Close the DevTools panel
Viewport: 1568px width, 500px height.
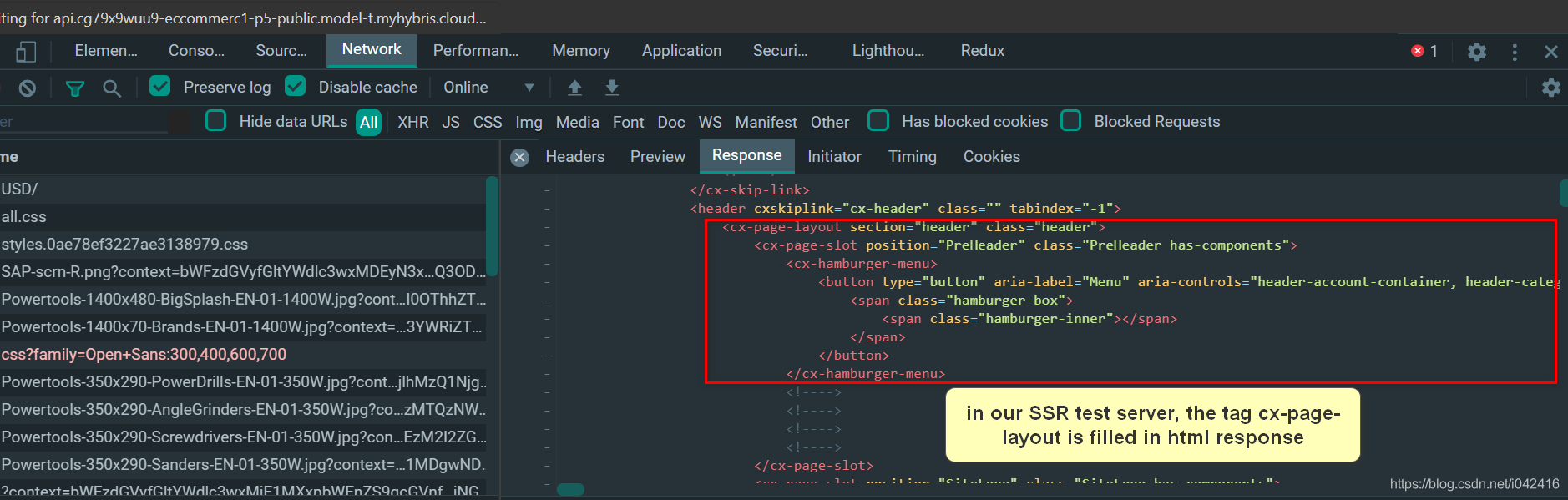pyautogui.click(x=1551, y=52)
